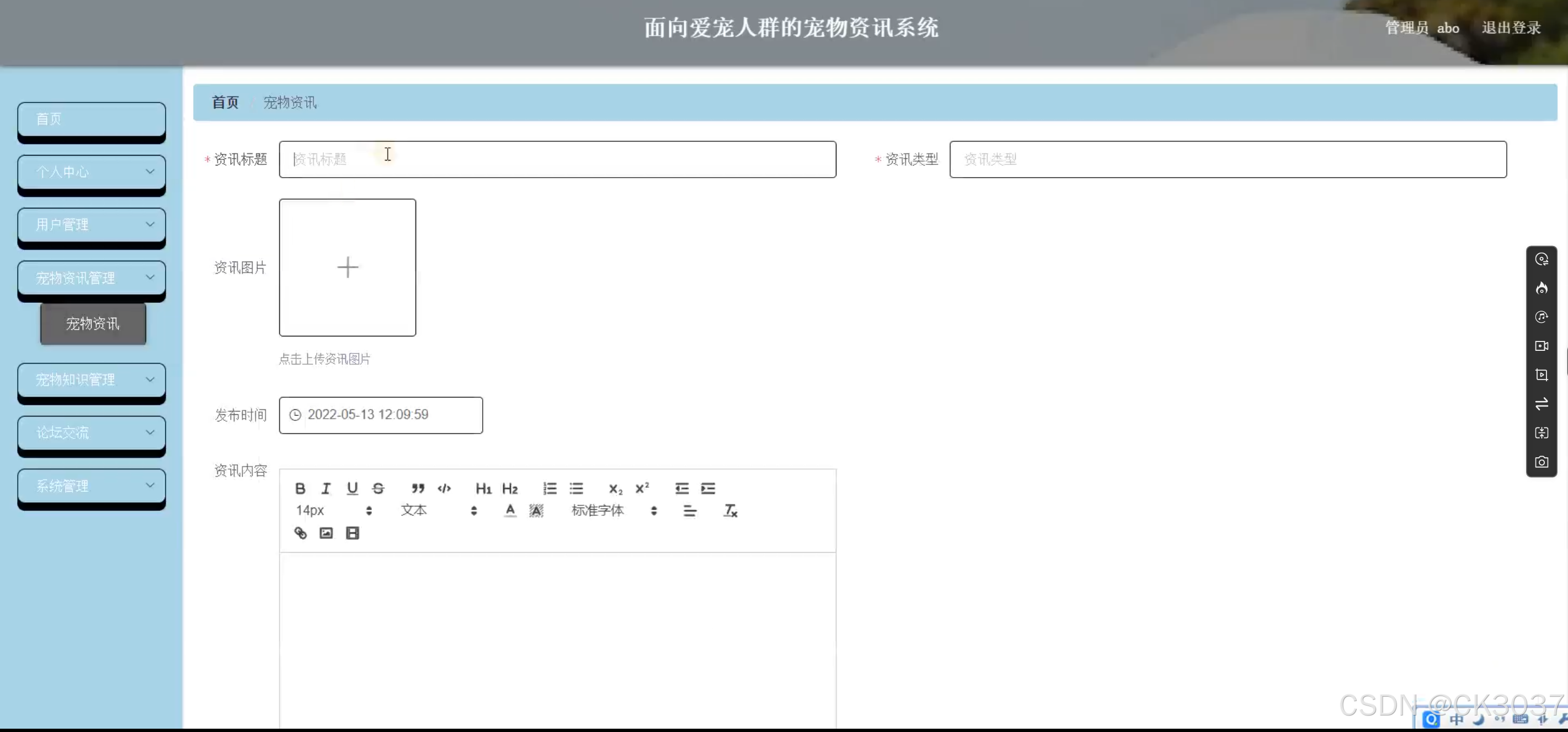Viewport: 1568px width, 732px height.
Task: Toggle bold formatting in the editor
Action: (300, 488)
